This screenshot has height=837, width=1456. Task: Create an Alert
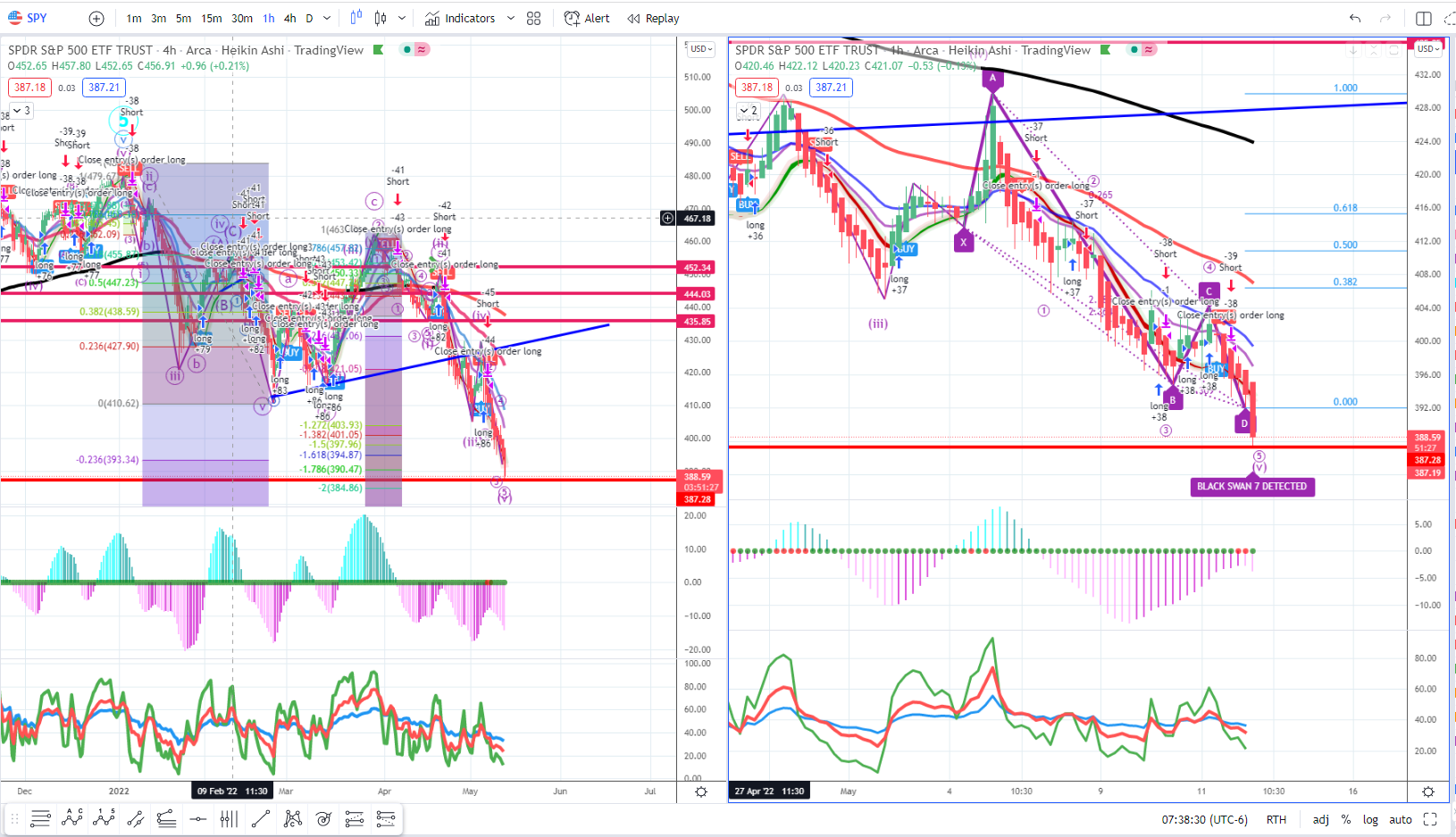[587, 19]
